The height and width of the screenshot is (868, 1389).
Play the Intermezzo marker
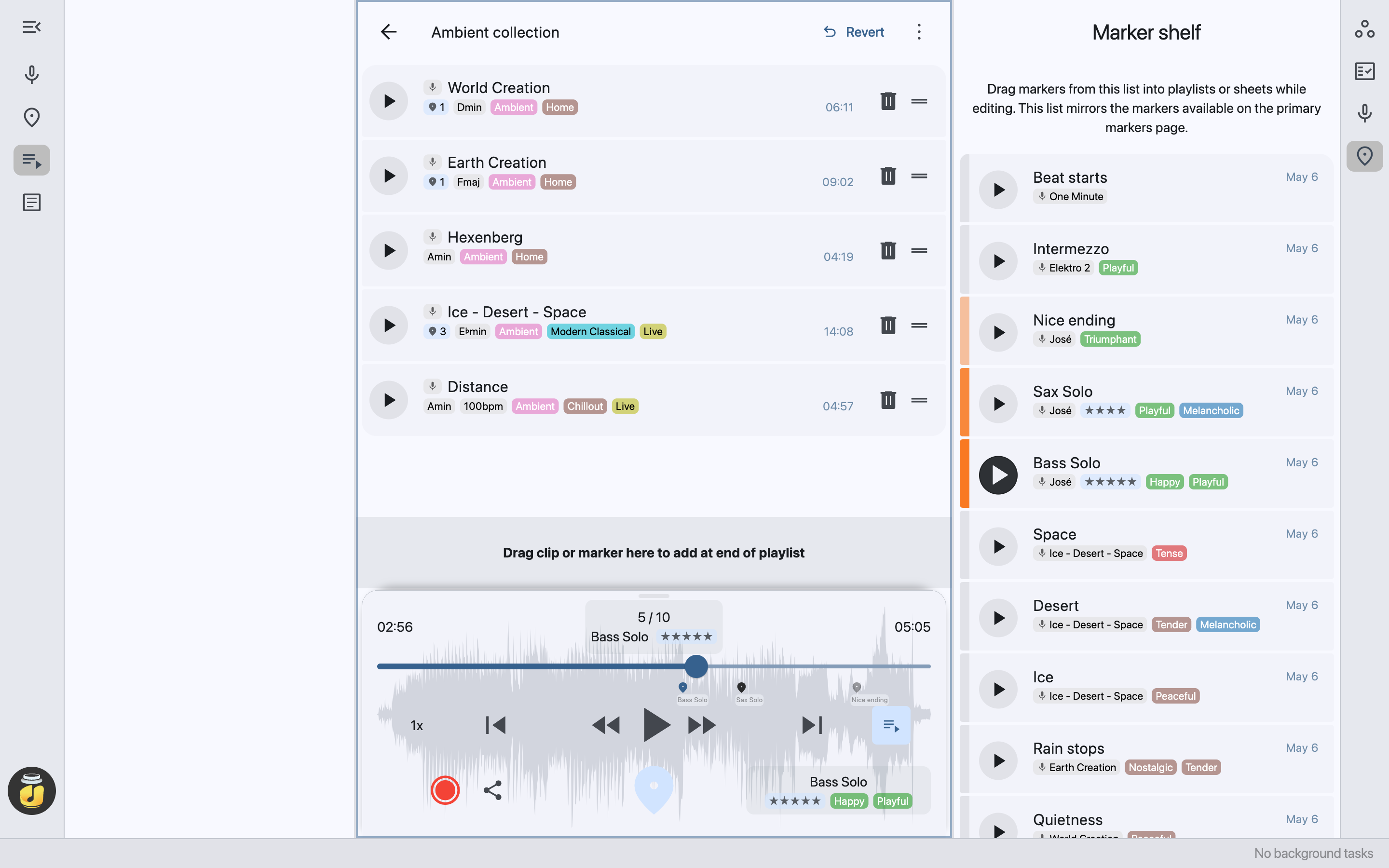pos(998,261)
